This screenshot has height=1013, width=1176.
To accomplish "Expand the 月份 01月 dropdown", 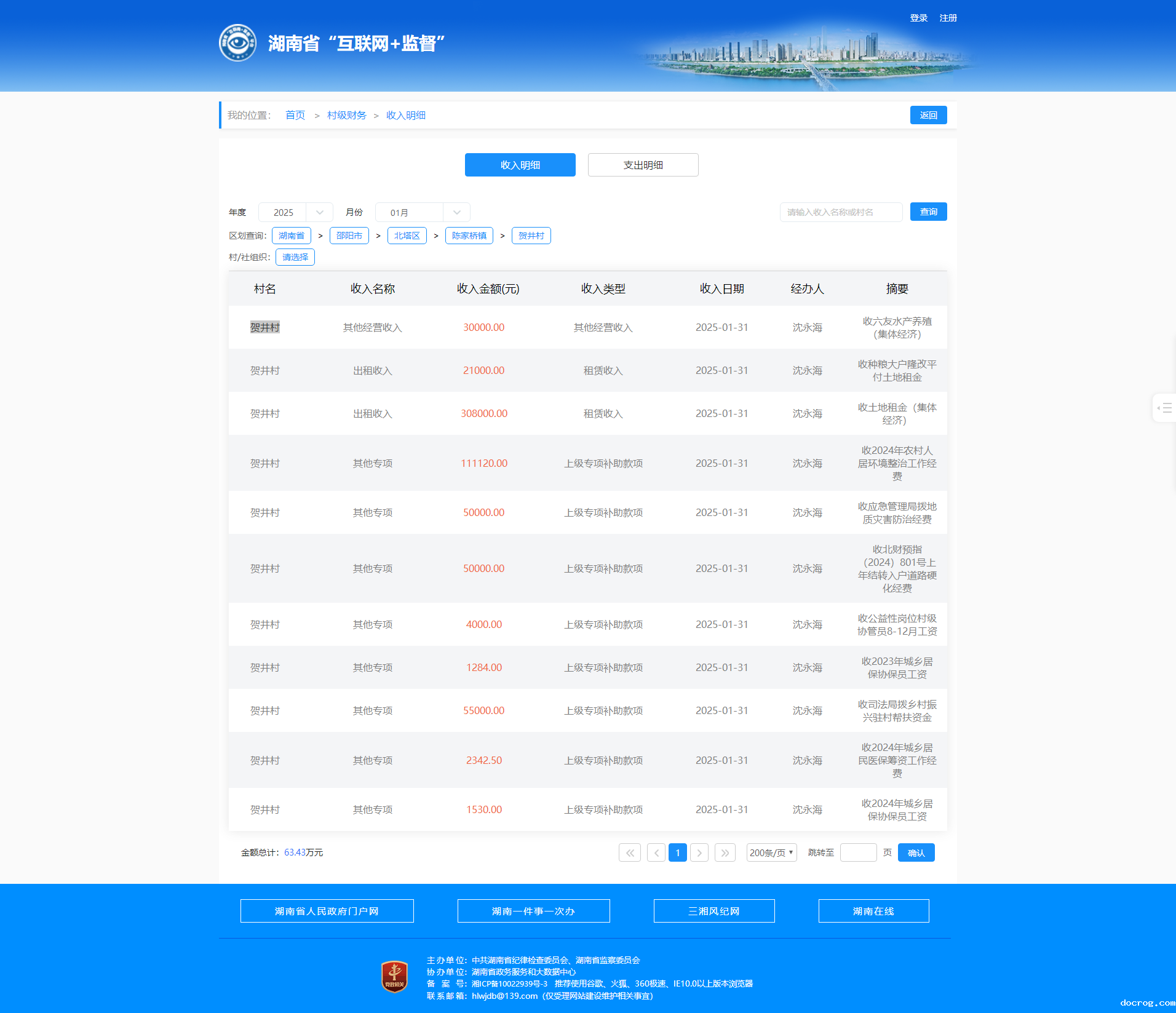I will click(423, 212).
